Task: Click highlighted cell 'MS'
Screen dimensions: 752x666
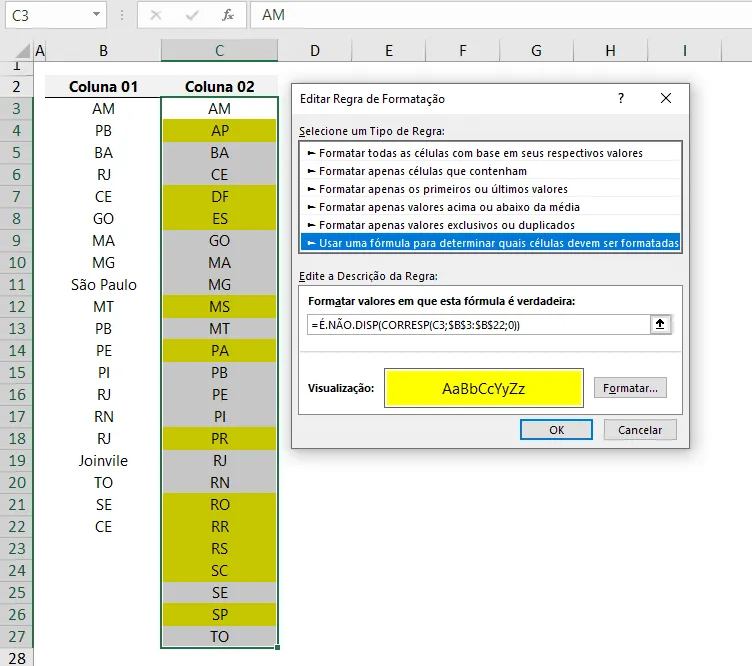Action: [x=219, y=307]
